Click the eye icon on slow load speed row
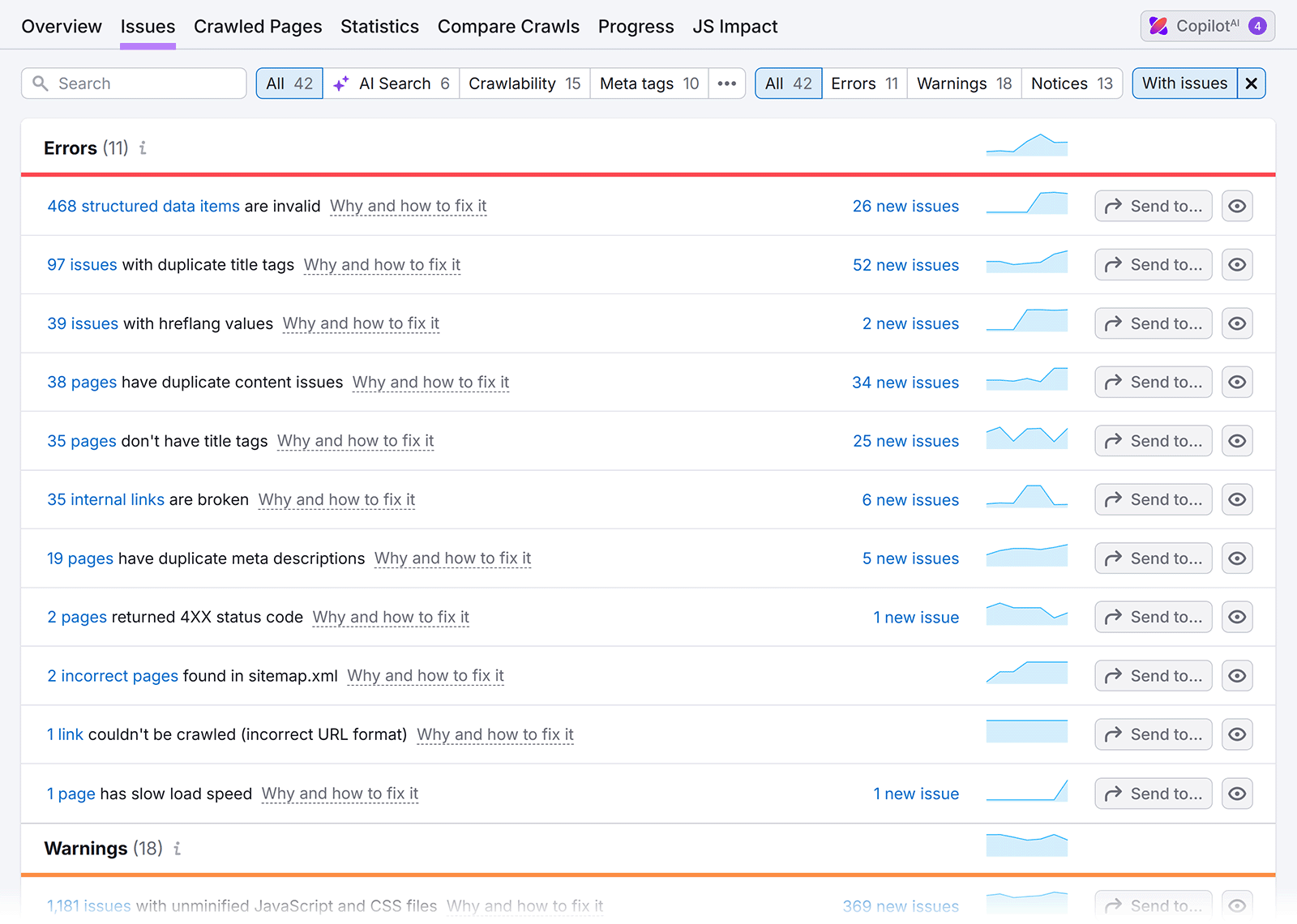The image size is (1297, 924). pos(1236,793)
